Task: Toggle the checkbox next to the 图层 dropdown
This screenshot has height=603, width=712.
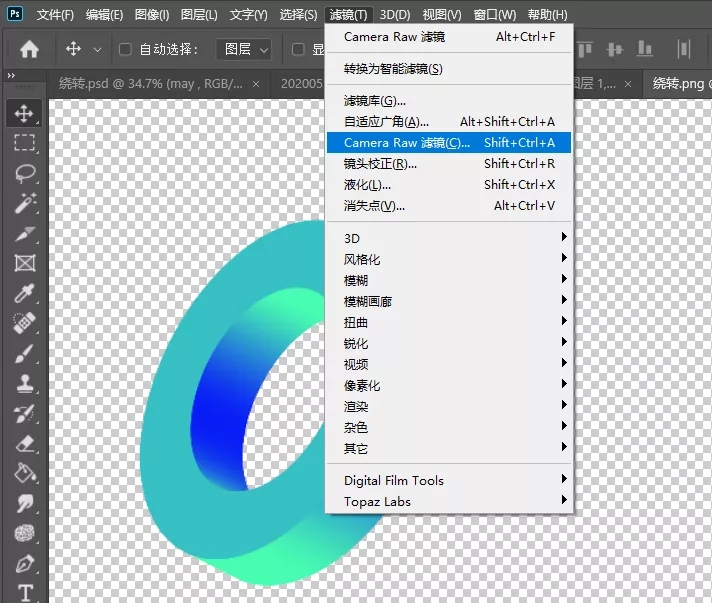Action: (x=298, y=49)
